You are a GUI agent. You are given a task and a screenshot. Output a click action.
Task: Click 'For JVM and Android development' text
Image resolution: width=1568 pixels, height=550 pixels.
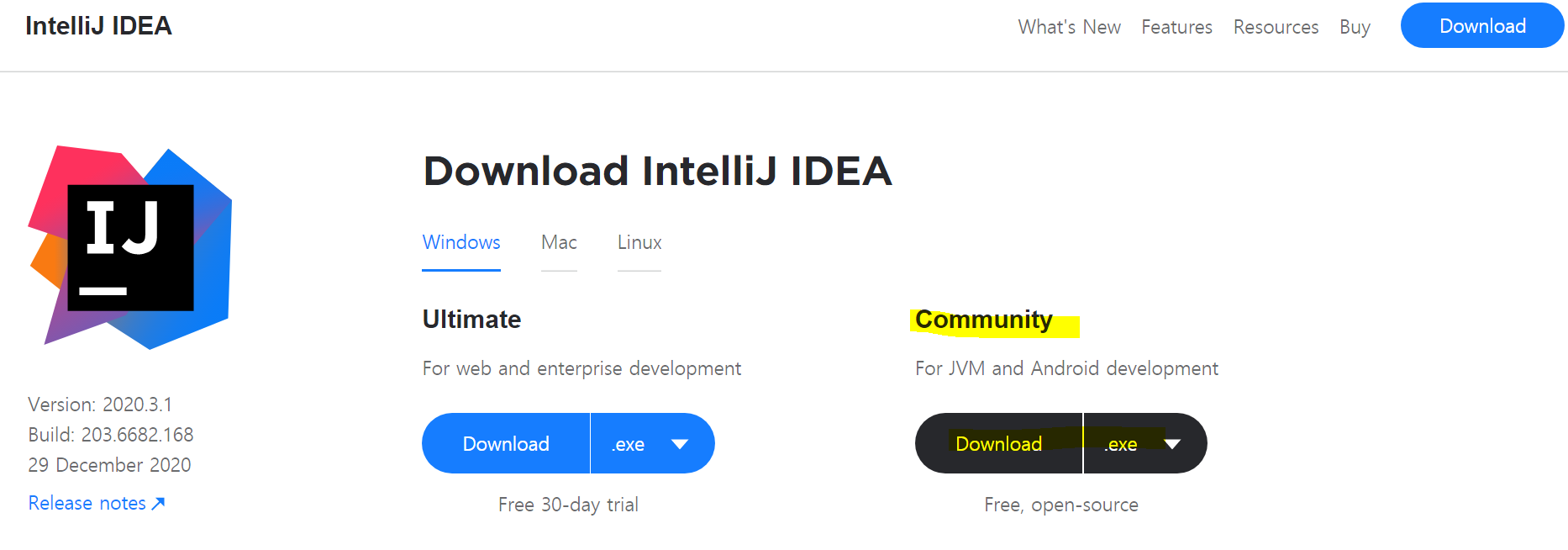1066,368
